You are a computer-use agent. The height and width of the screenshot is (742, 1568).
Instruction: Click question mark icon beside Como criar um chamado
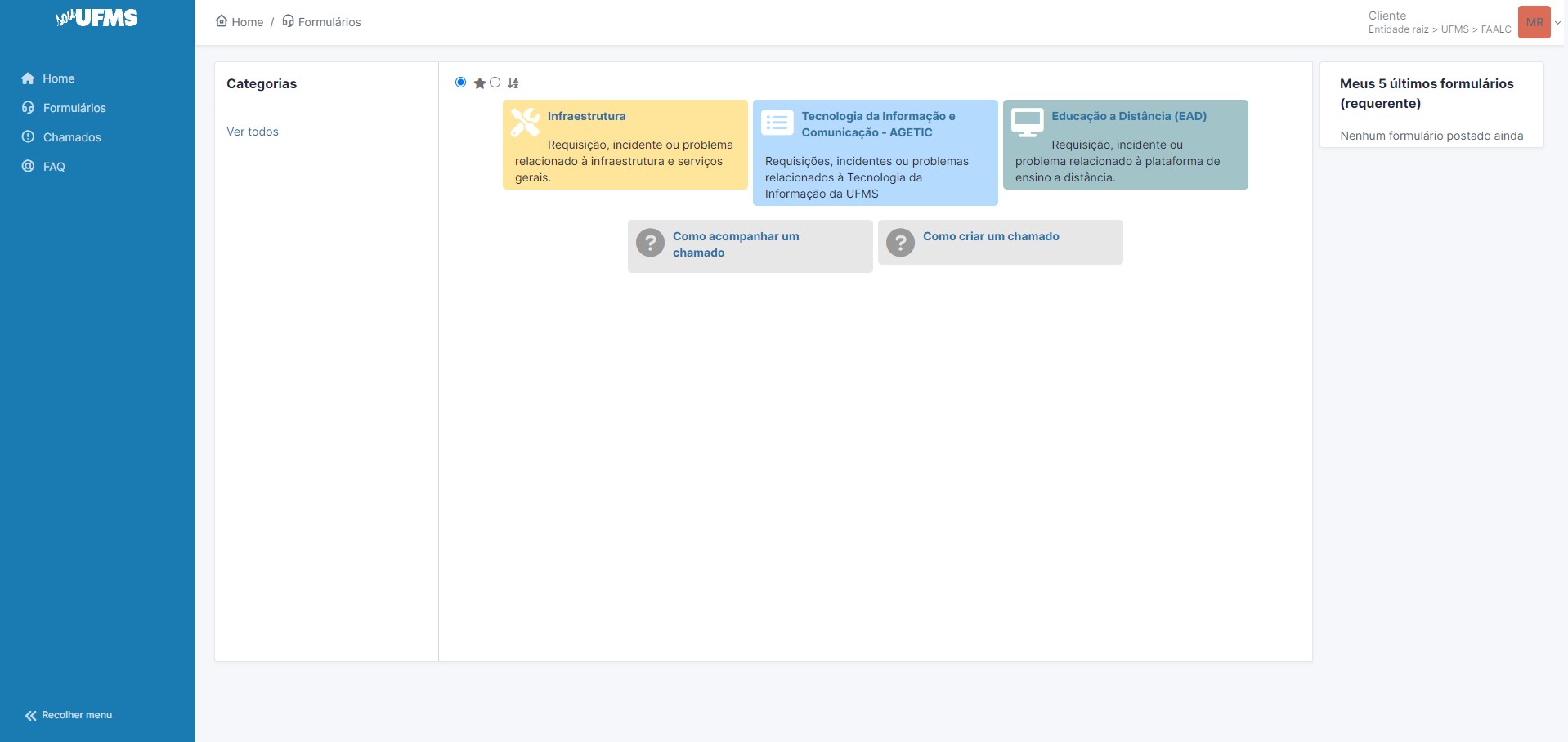[x=900, y=243]
